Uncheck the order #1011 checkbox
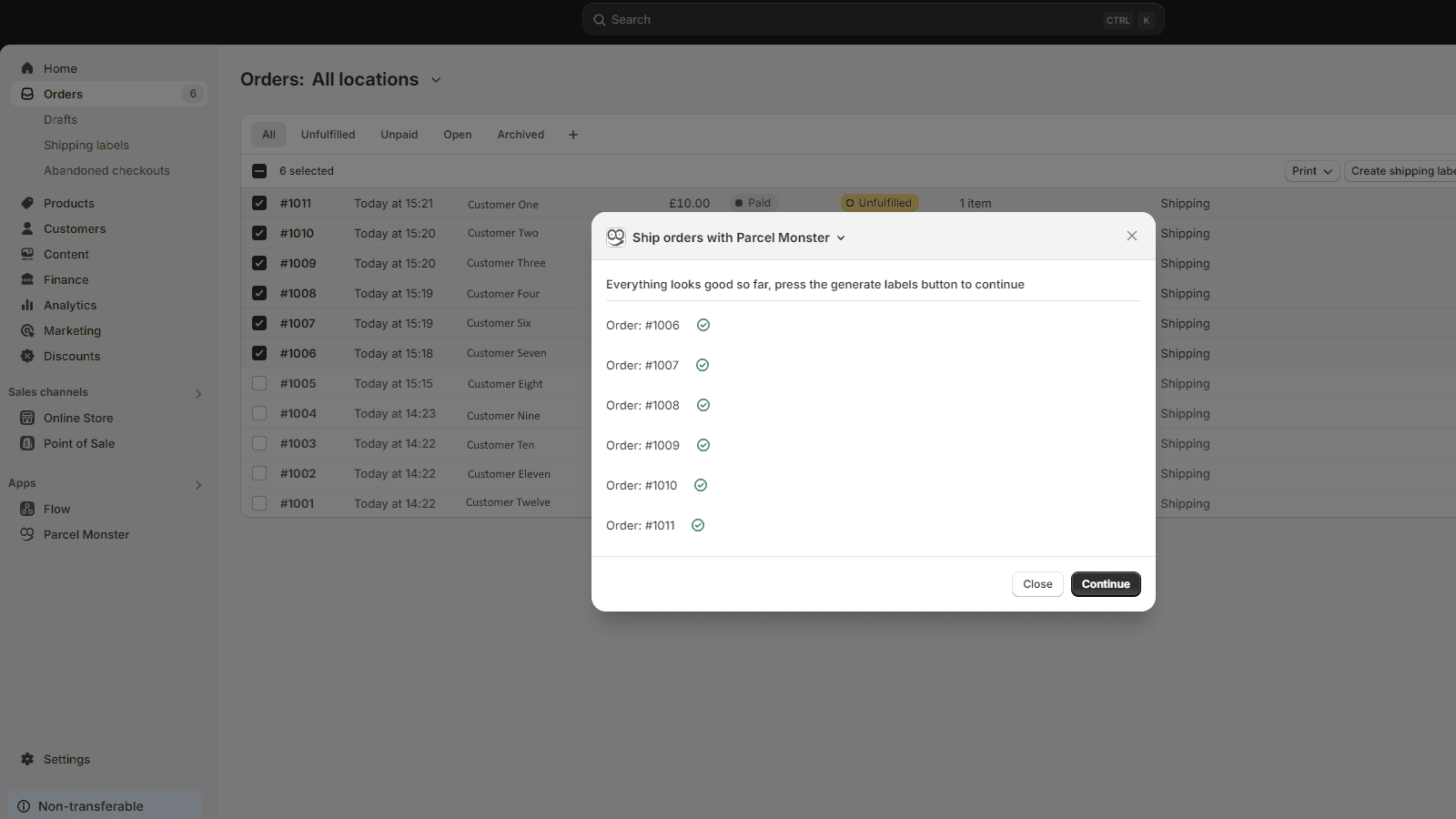This screenshot has width=1456, height=819. coord(259,203)
